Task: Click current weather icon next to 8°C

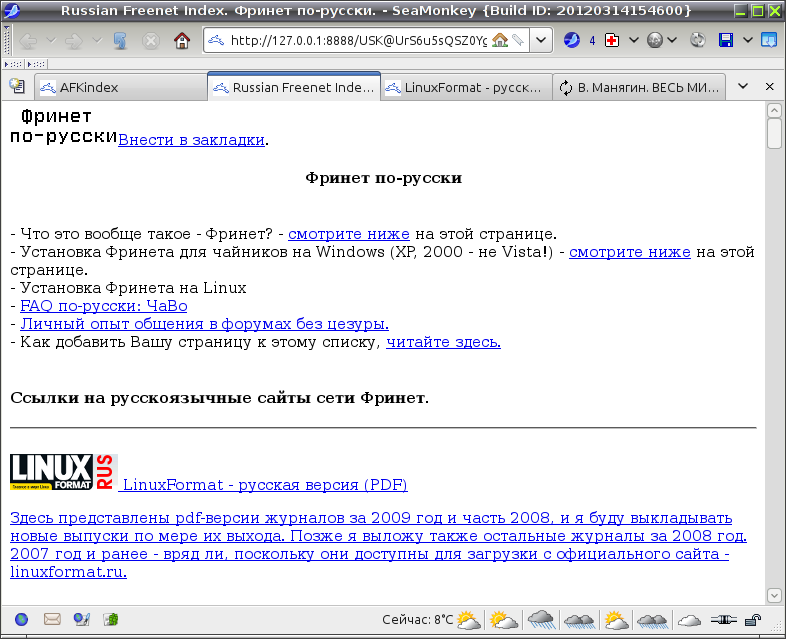Action: (469, 620)
